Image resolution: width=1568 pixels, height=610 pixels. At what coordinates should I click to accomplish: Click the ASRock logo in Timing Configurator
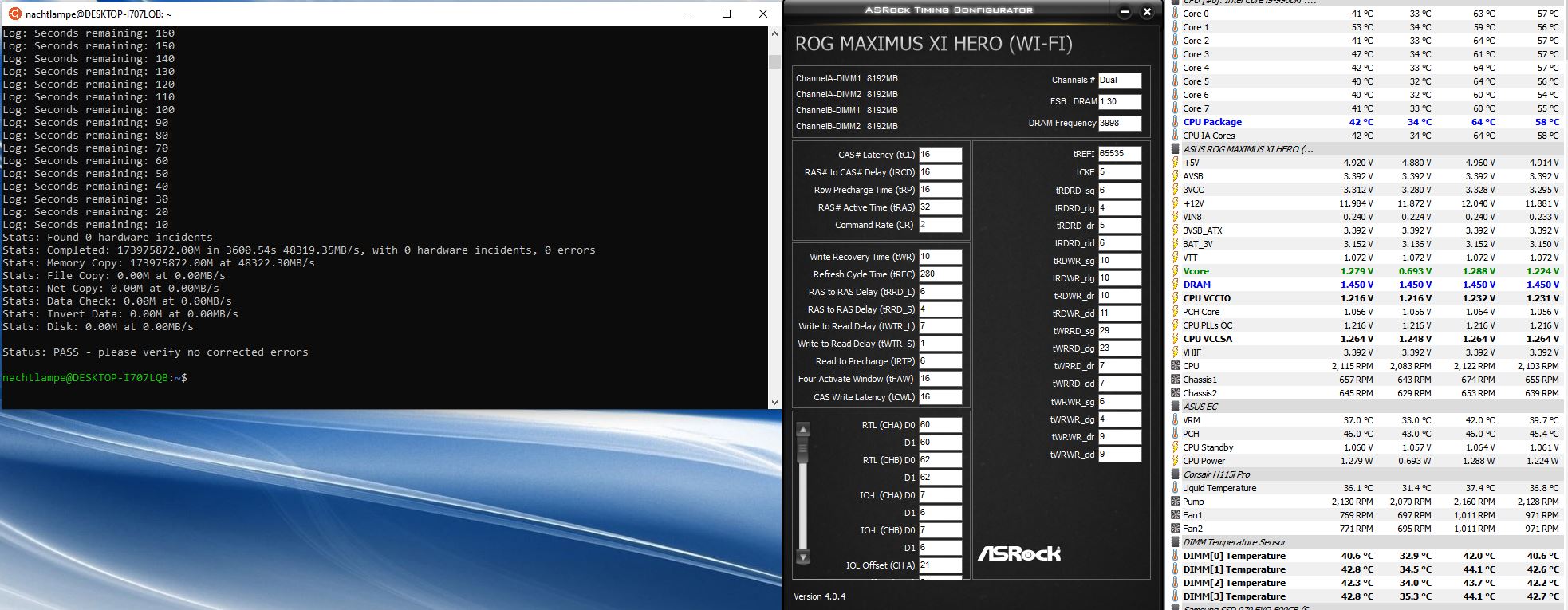[1019, 553]
